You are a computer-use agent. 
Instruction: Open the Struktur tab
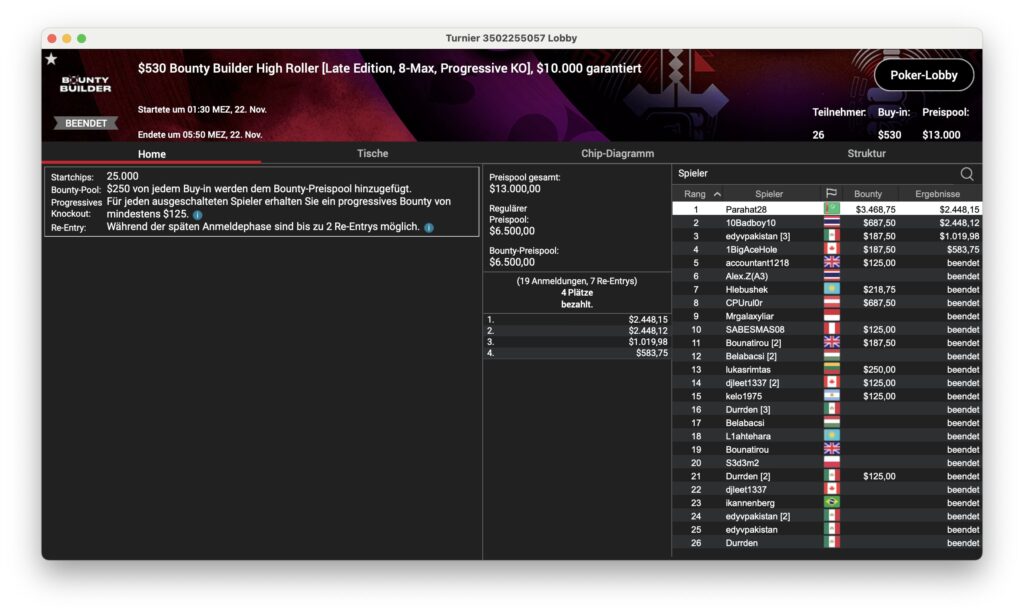pyautogui.click(x=866, y=154)
